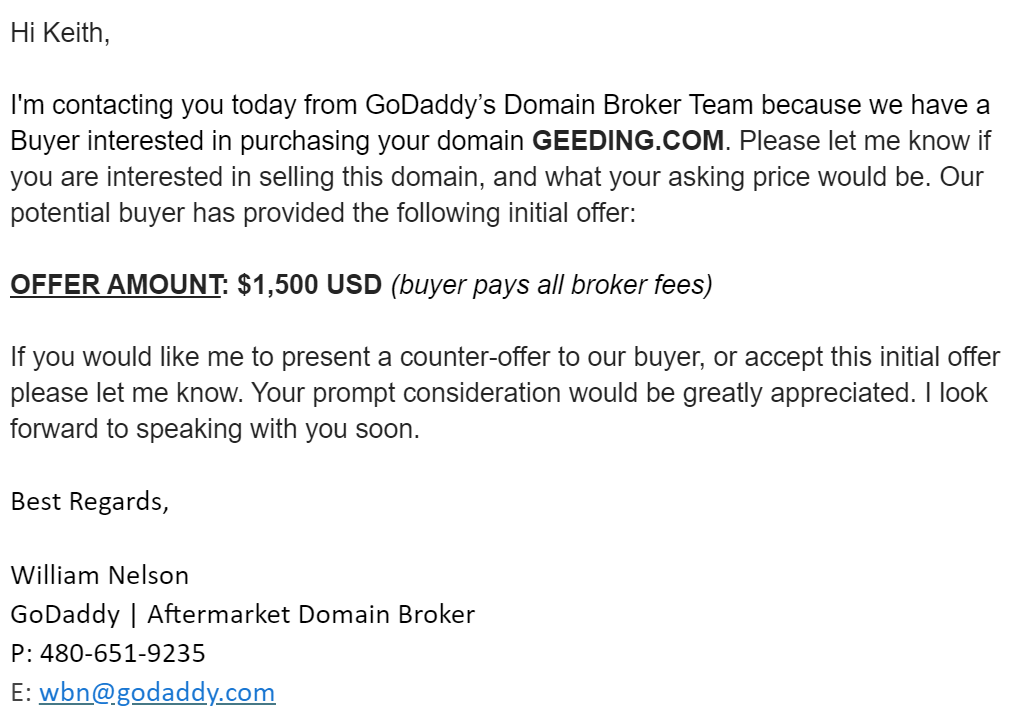The image size is (1015, 719).
Task: Click the bold GEEDING.COM domain name
Action: (x=628, y=140)
